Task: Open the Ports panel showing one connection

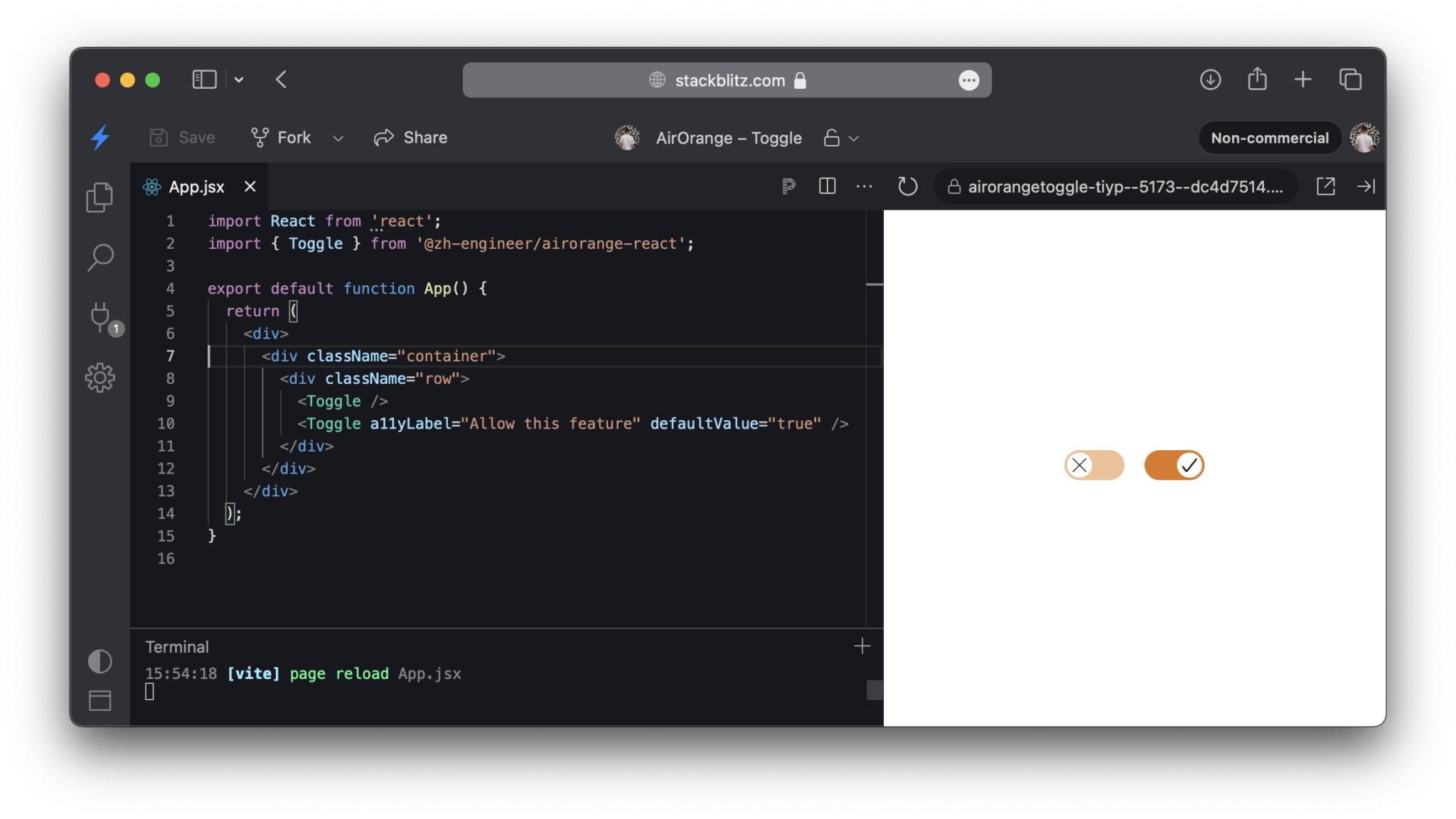Action: click(101, 318)
